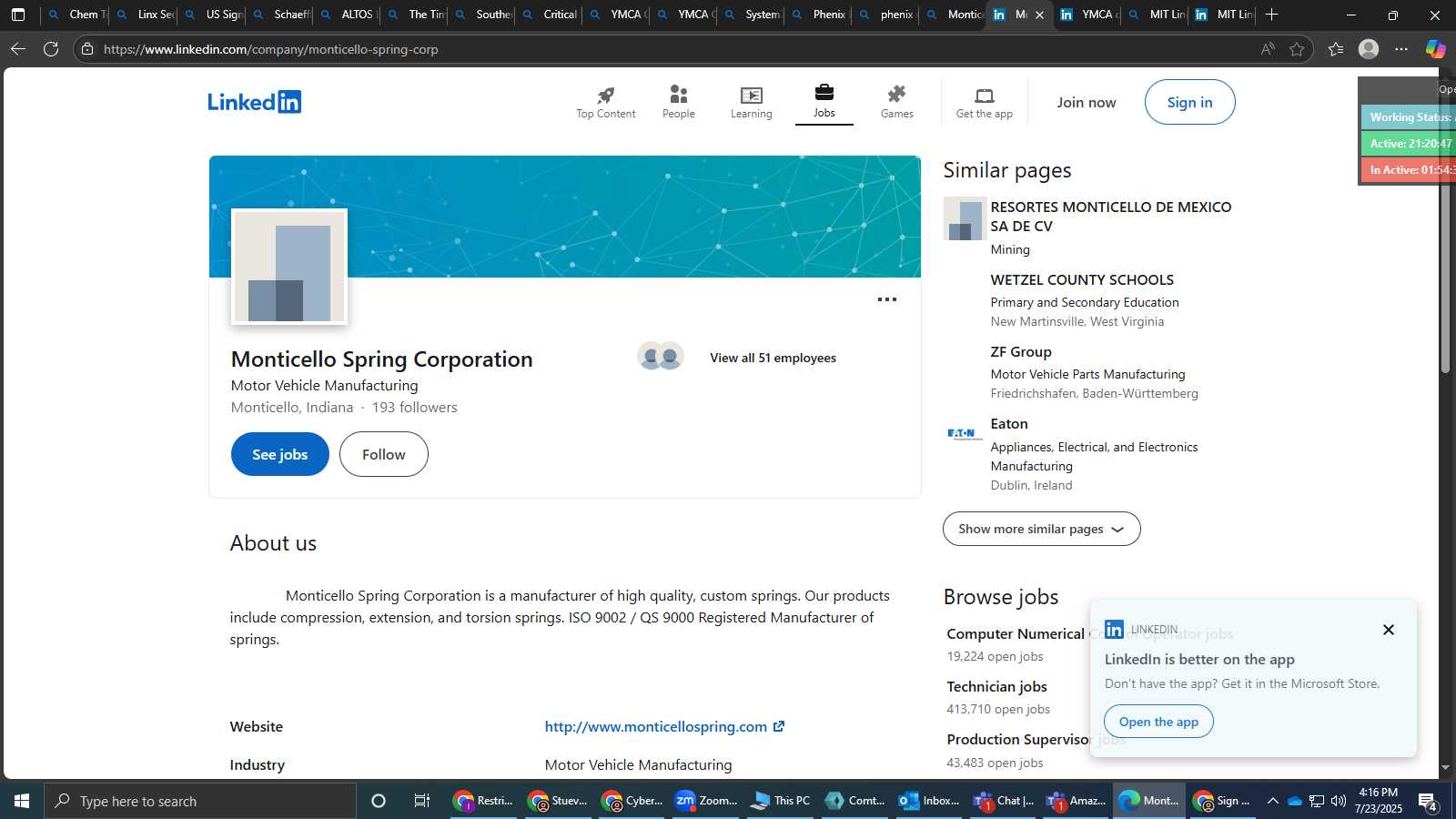
Task: Open the tab actions menu icon
Action: (x=18, y=15)
